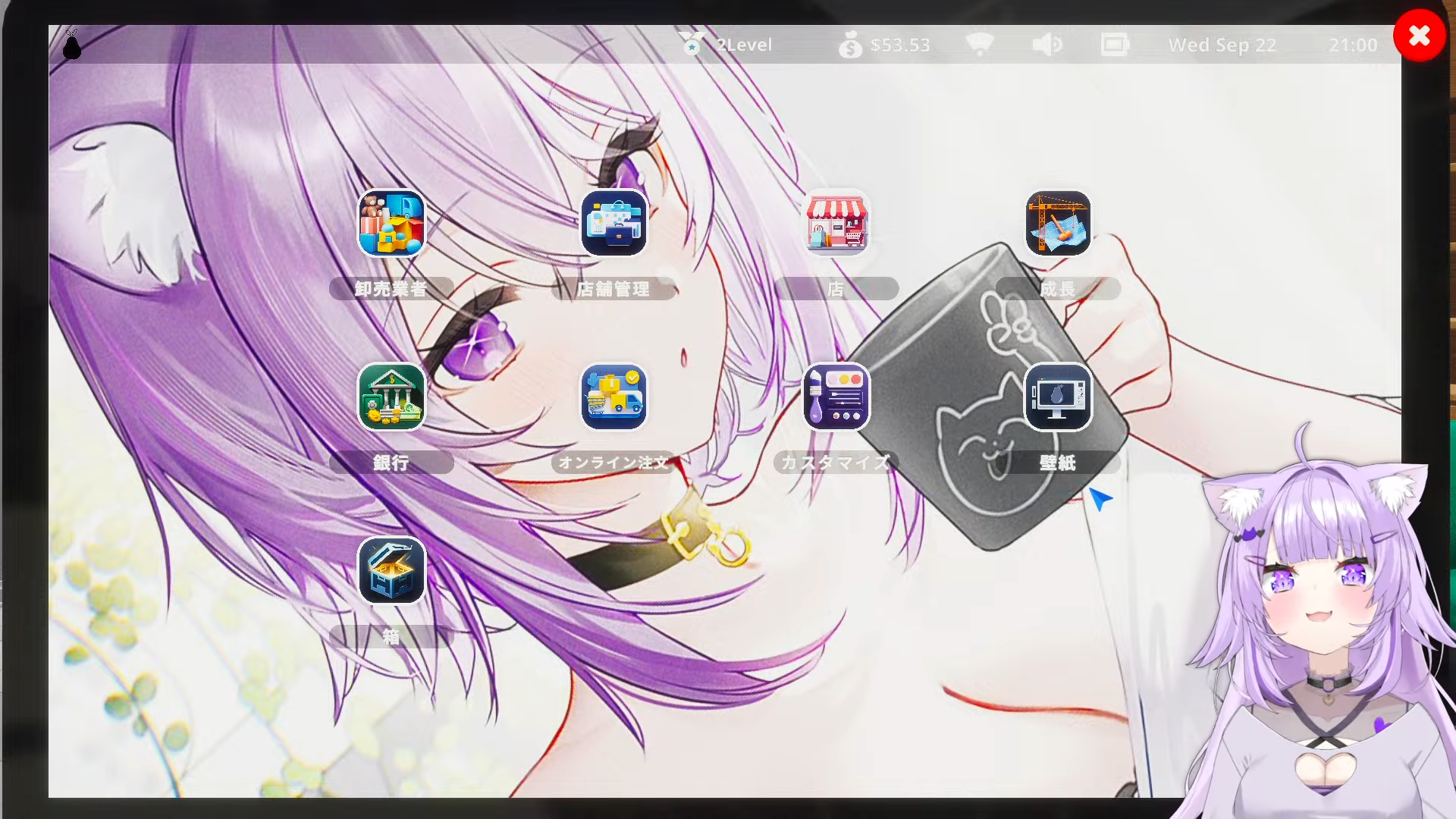Viewport: 1456px width, 819px height.
Task: Click the 卸売業者 label
Action: tap(391, 289)
